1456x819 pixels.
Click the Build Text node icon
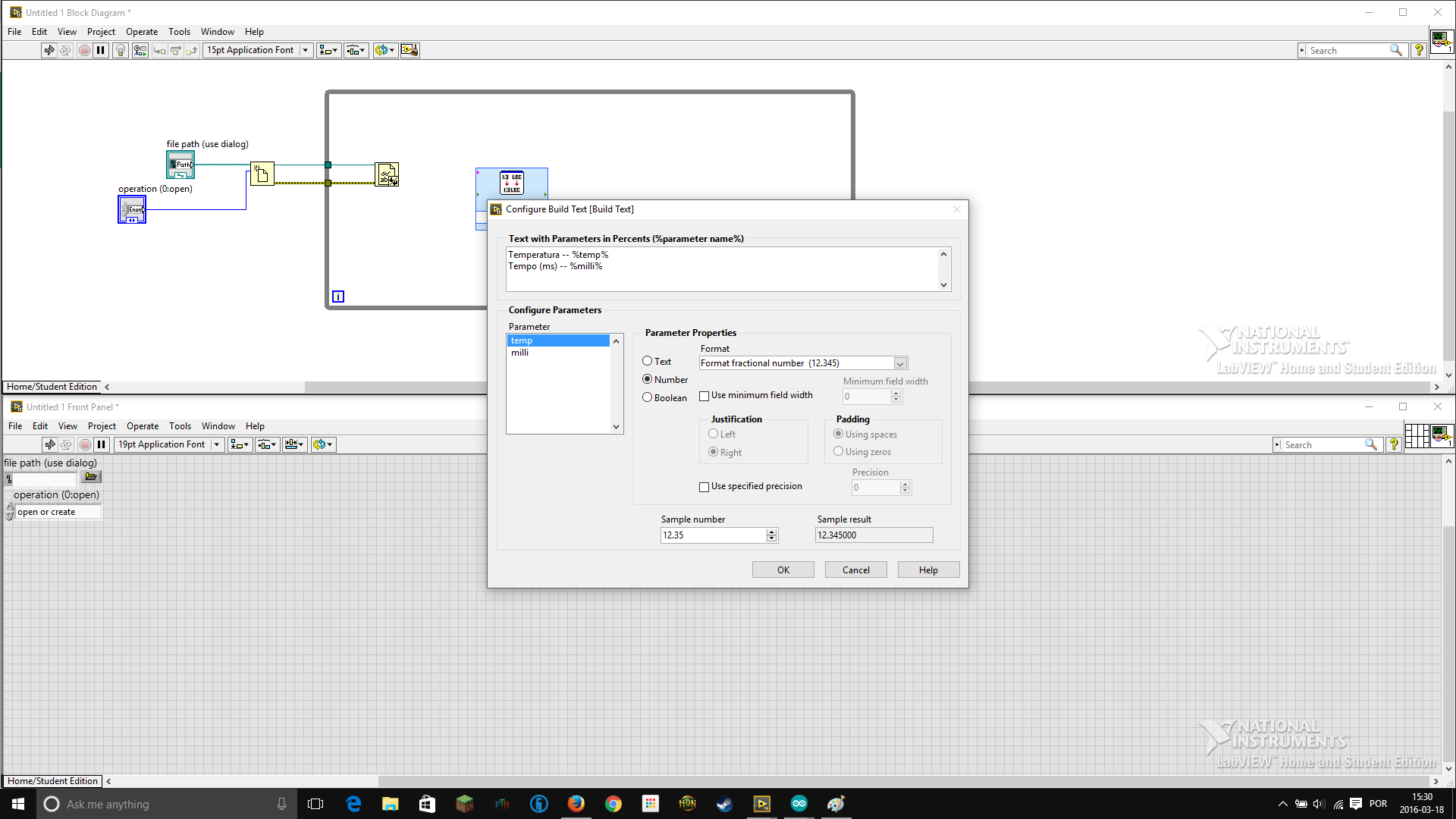[x=511, y=182]
